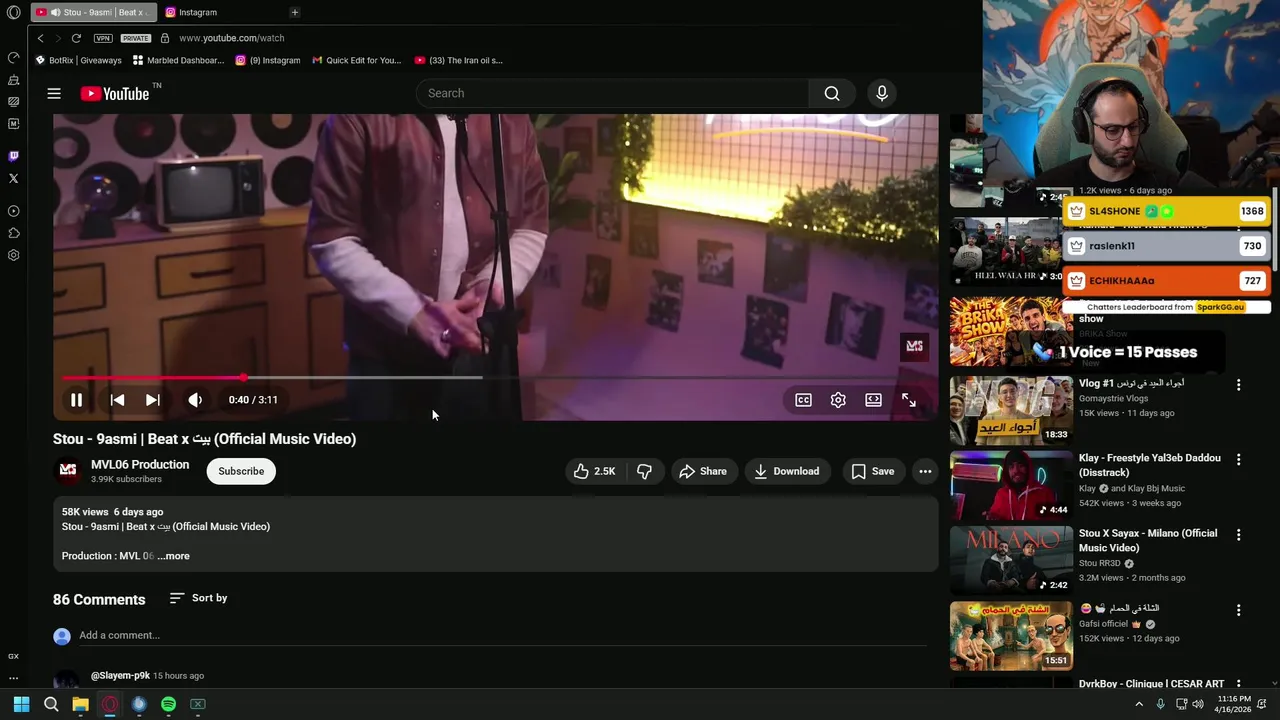Open the MVL06 Production channel name
Screen dimensions: 1280x720
click(140, 465)
